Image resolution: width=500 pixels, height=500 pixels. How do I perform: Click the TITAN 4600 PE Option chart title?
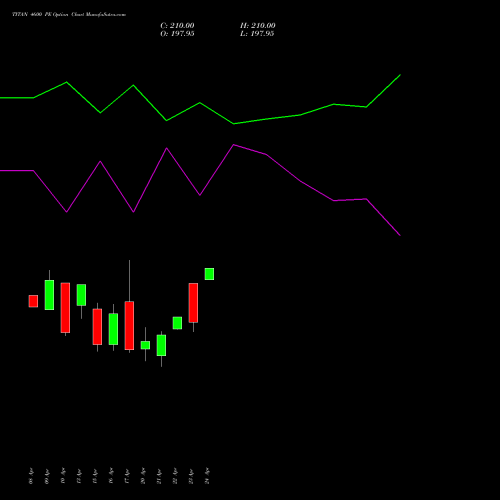click(x=69, y=15)
